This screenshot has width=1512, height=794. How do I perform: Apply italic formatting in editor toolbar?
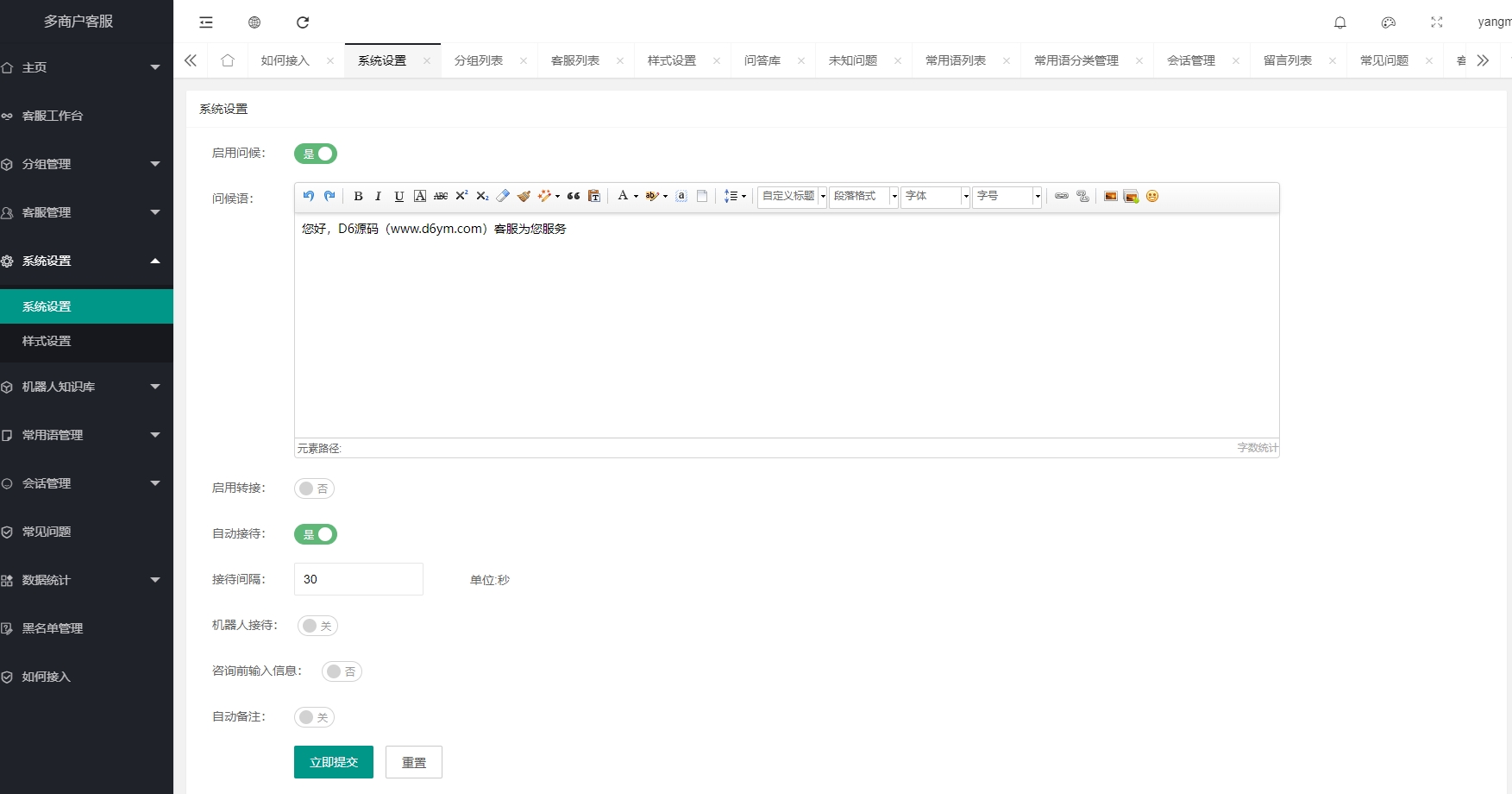[378, 196]
